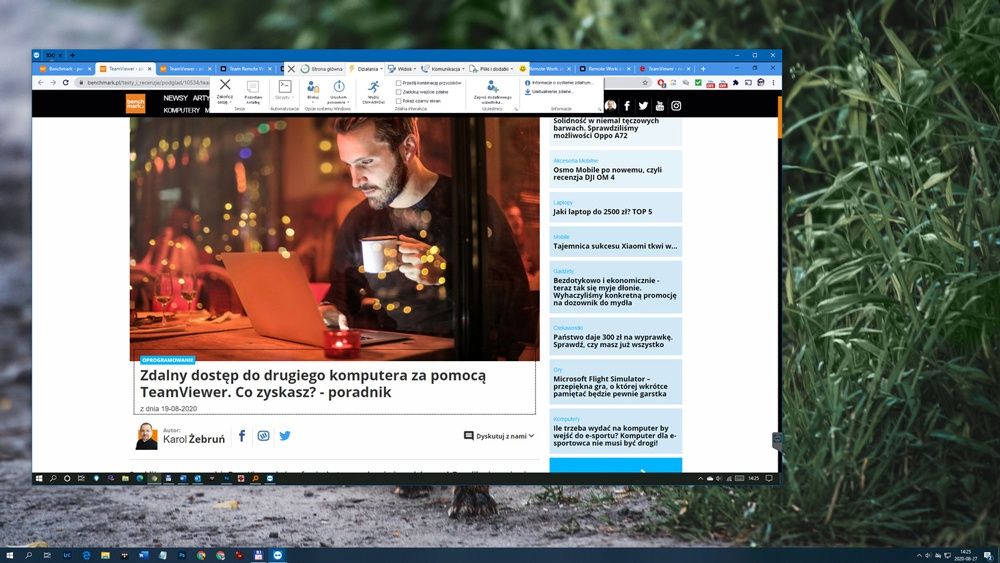Bookmark page with star icon
Screen dimensions: 1000x563
[x=645, y=83]
